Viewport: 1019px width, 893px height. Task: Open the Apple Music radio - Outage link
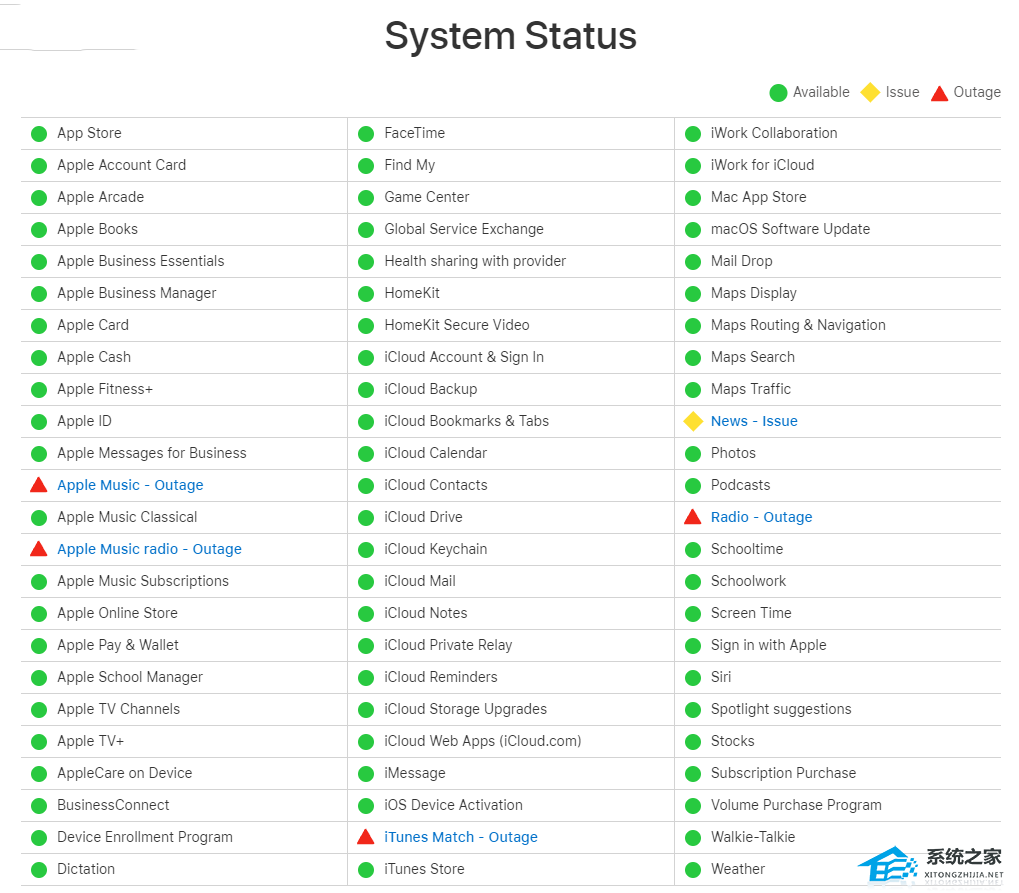(x=149, y=549)
